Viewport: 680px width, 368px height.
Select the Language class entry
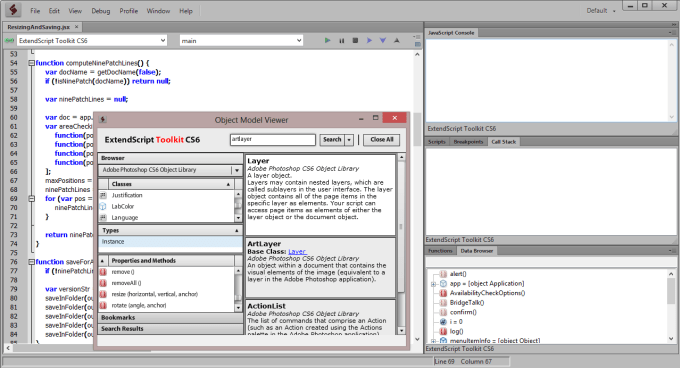[x=124, y=218]
